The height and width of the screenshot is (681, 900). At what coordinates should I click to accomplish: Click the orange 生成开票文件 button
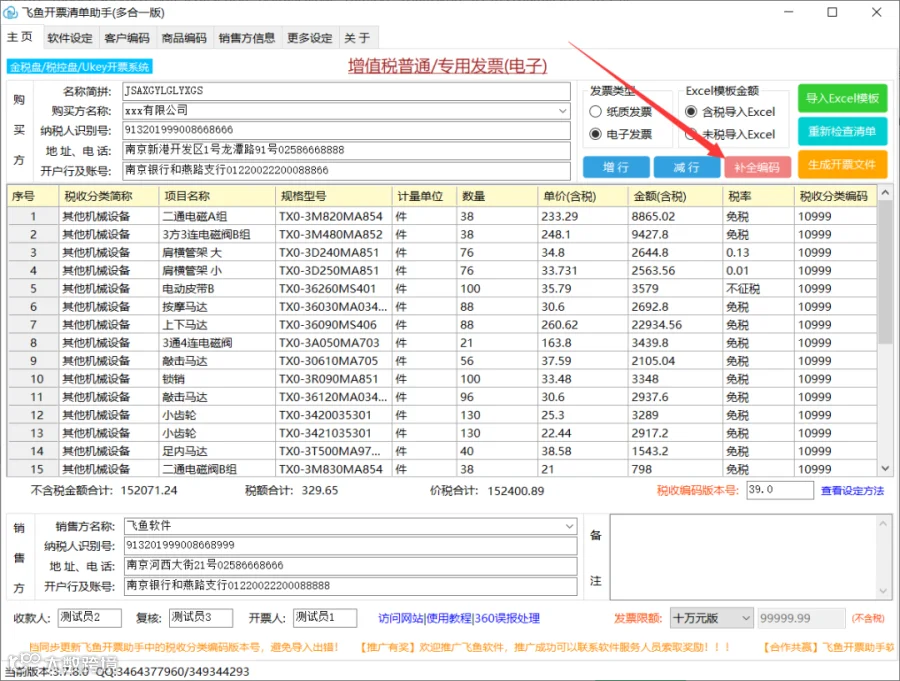point(843,165)
